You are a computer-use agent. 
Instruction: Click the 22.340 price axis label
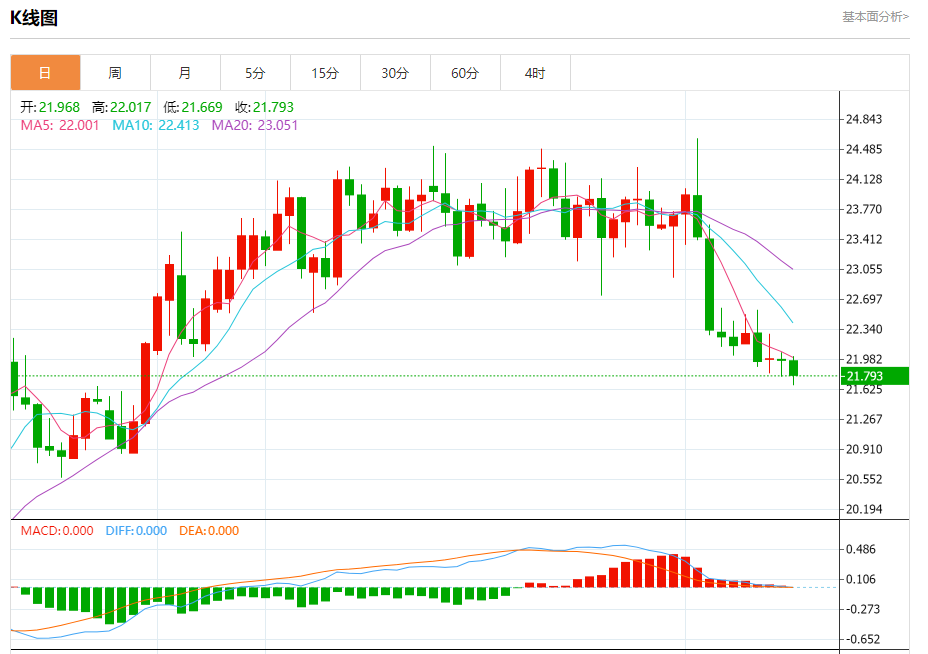pyautogui.click(x=863, y=329)
